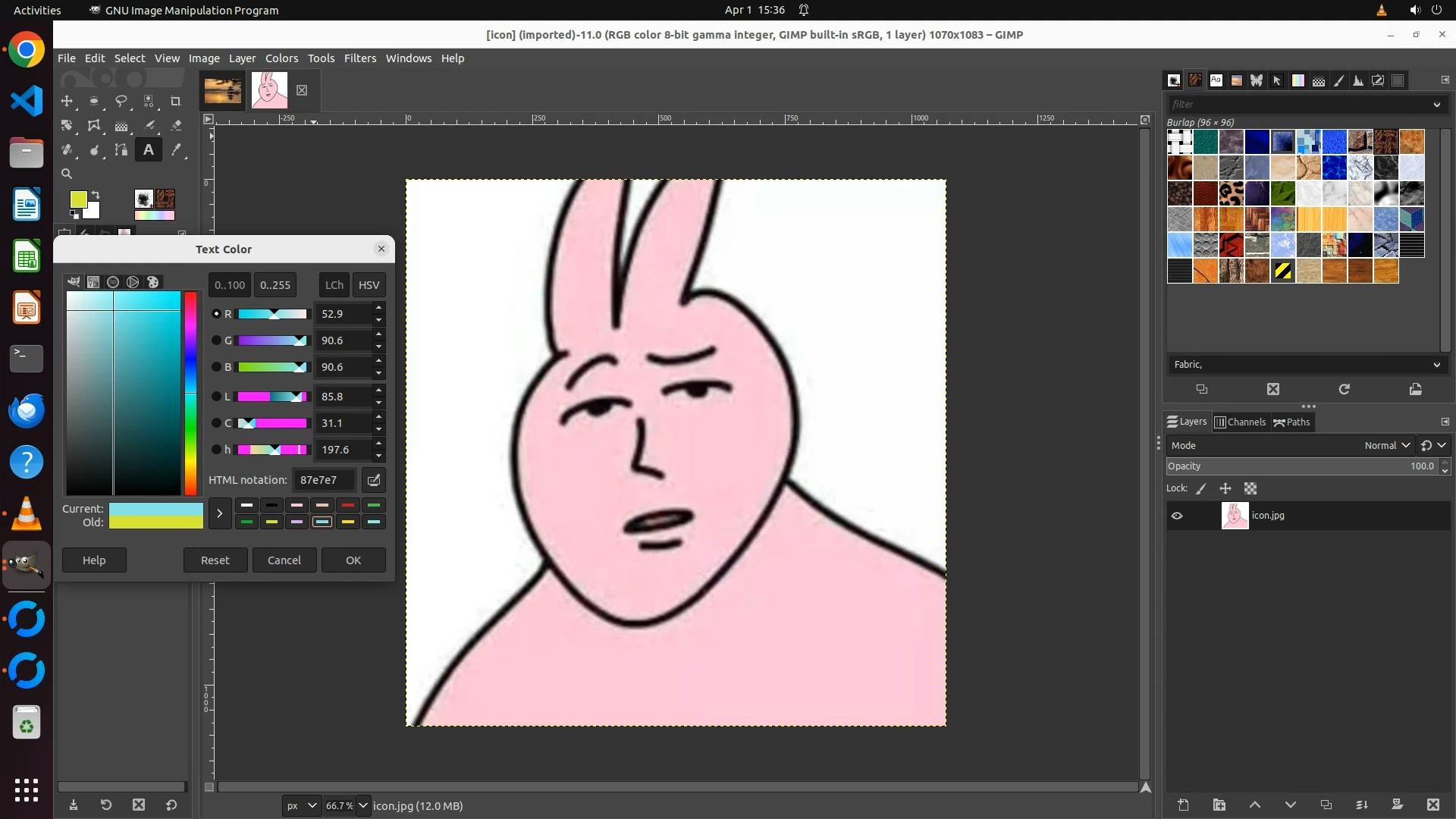Hide the icon.jpg layer with the eye icon

pos(1177,516)
